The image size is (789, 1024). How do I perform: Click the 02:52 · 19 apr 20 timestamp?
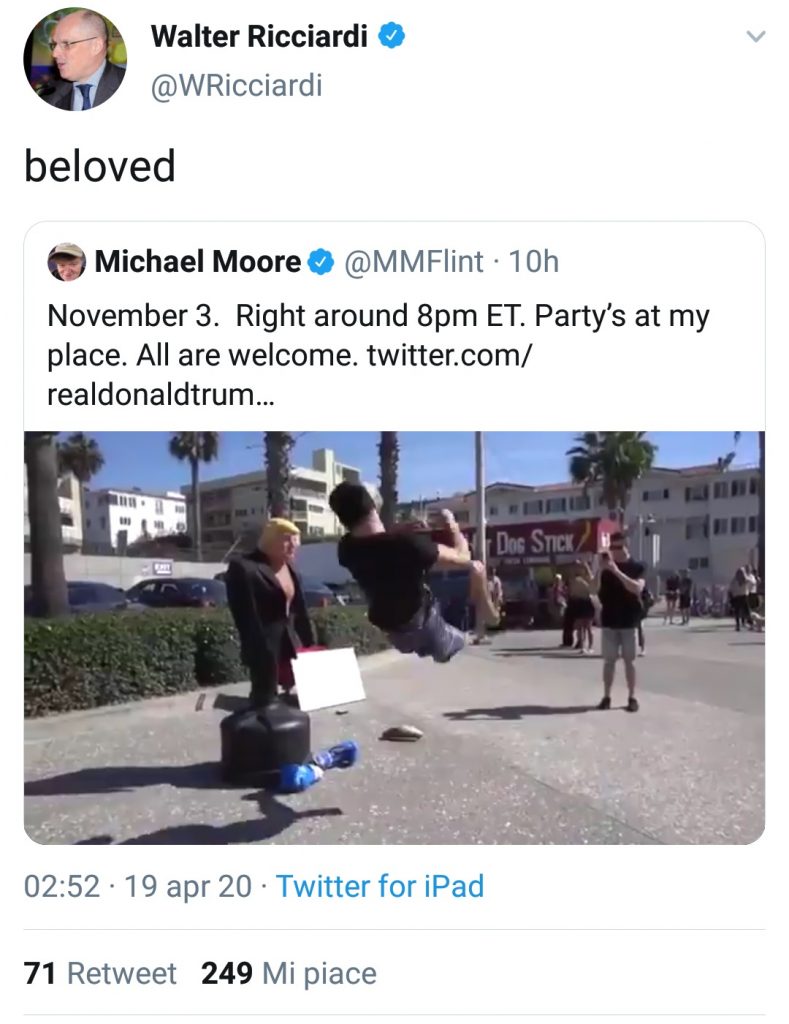click(x=138, y=886)
